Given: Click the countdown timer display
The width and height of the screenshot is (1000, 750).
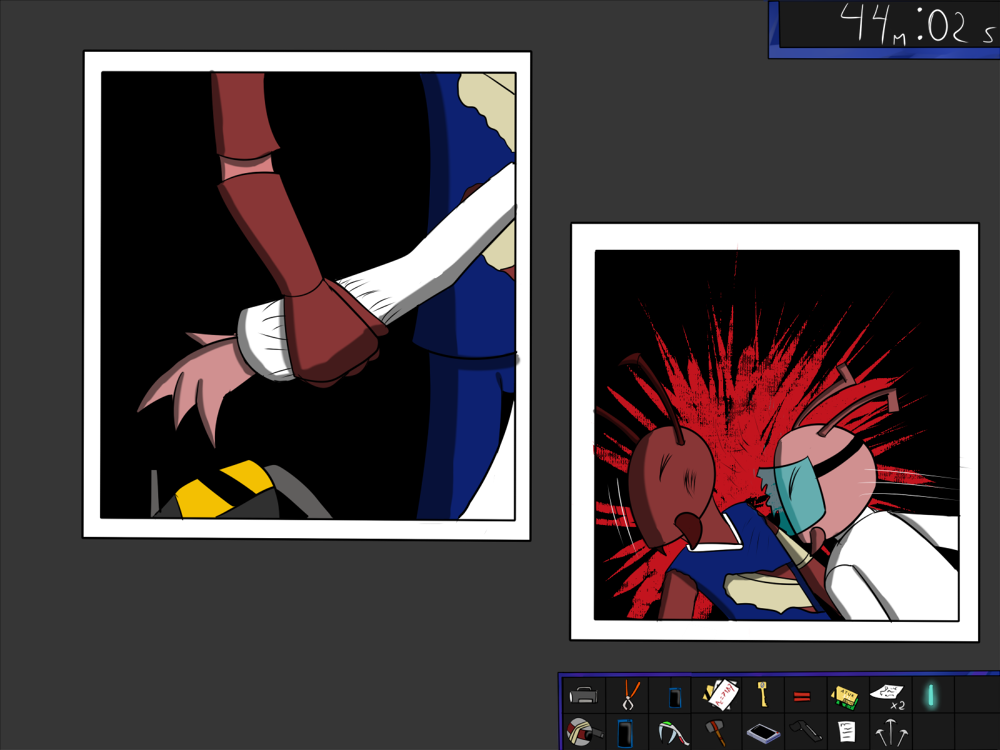Looking at the screenshot, I should 885,24.
